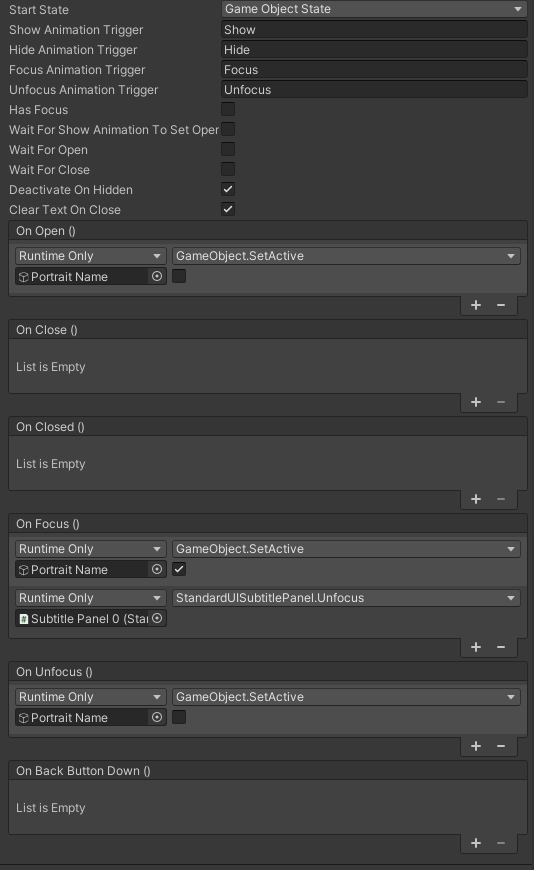Screen dimensions: 534x870
Task: Click the Show Animation Trigger text field
Action: 374,30
